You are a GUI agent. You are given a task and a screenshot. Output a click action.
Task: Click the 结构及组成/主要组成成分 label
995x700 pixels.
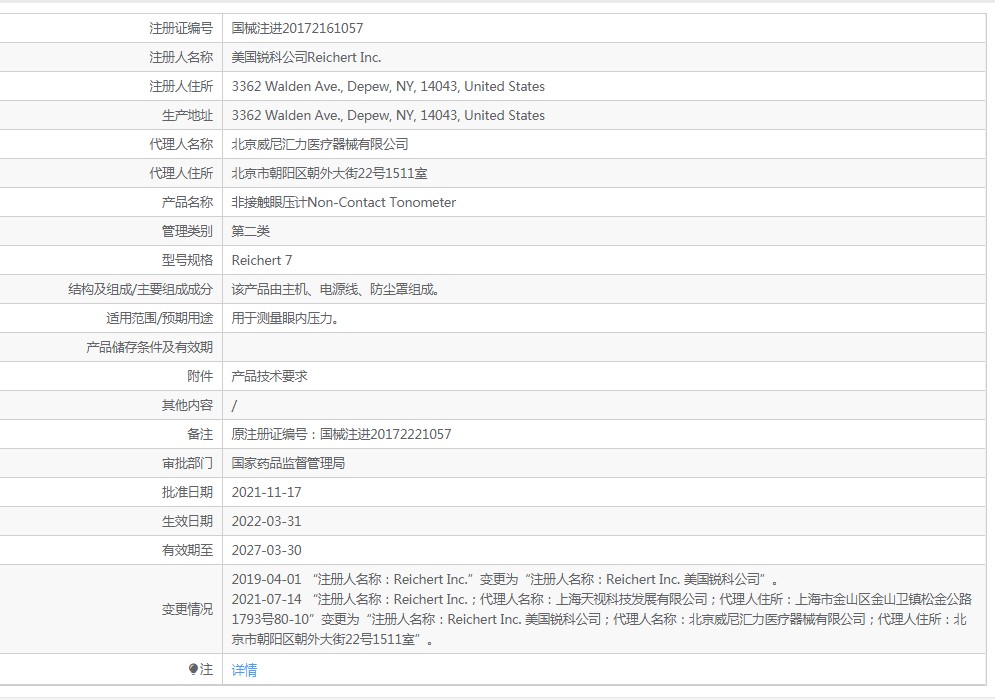(x=140, y=289)
